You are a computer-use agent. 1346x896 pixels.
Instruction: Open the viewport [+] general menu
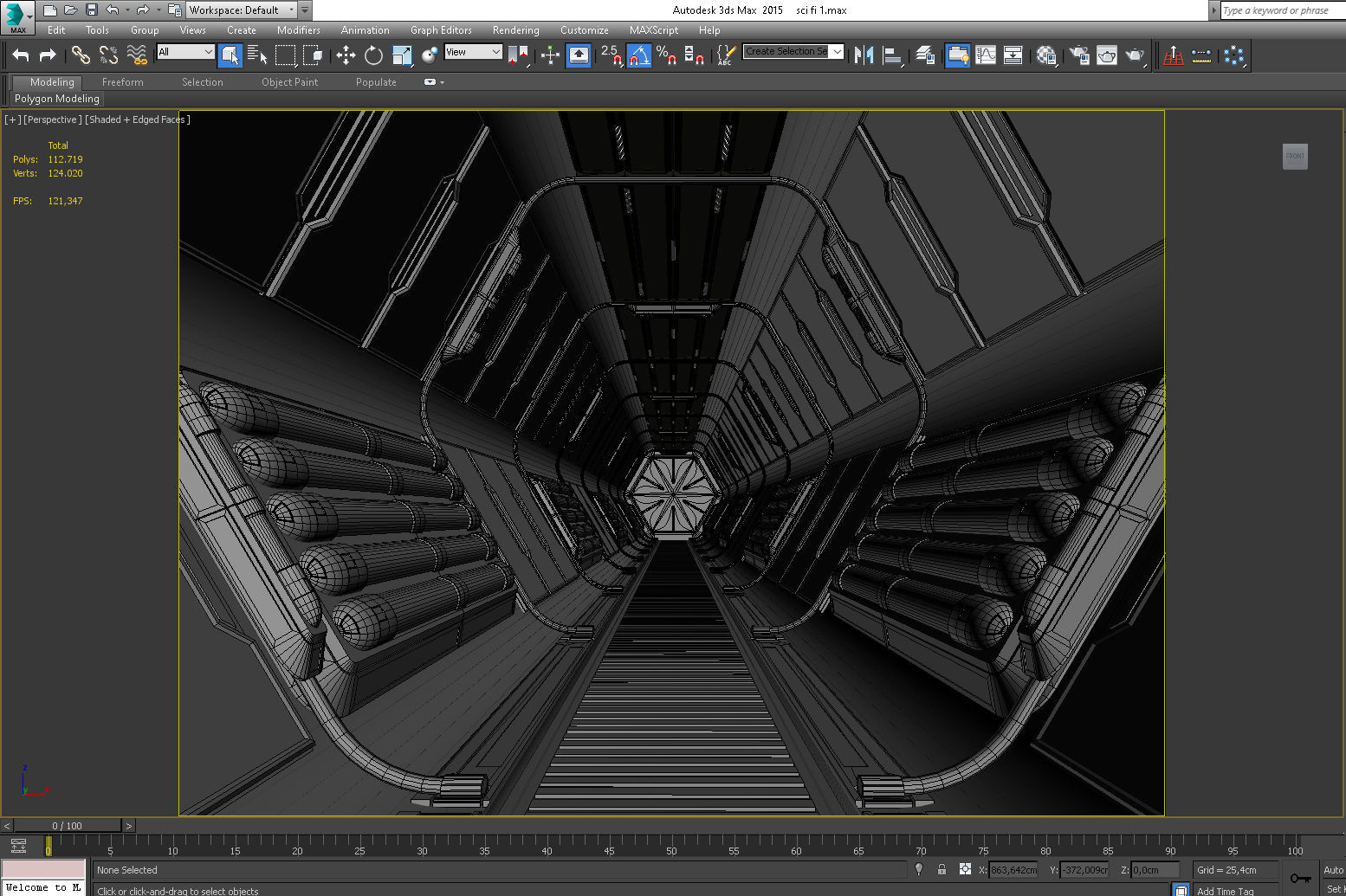tap(13, 119)
